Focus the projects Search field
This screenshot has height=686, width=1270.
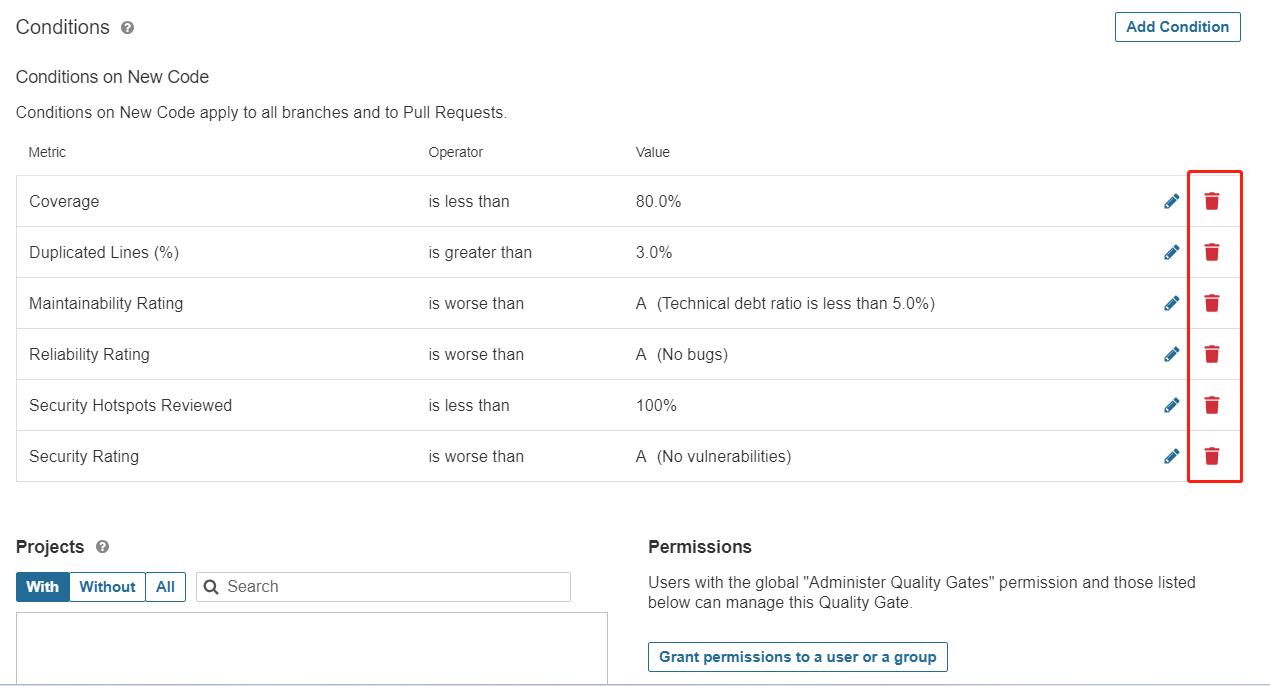[x=383, y=587]
